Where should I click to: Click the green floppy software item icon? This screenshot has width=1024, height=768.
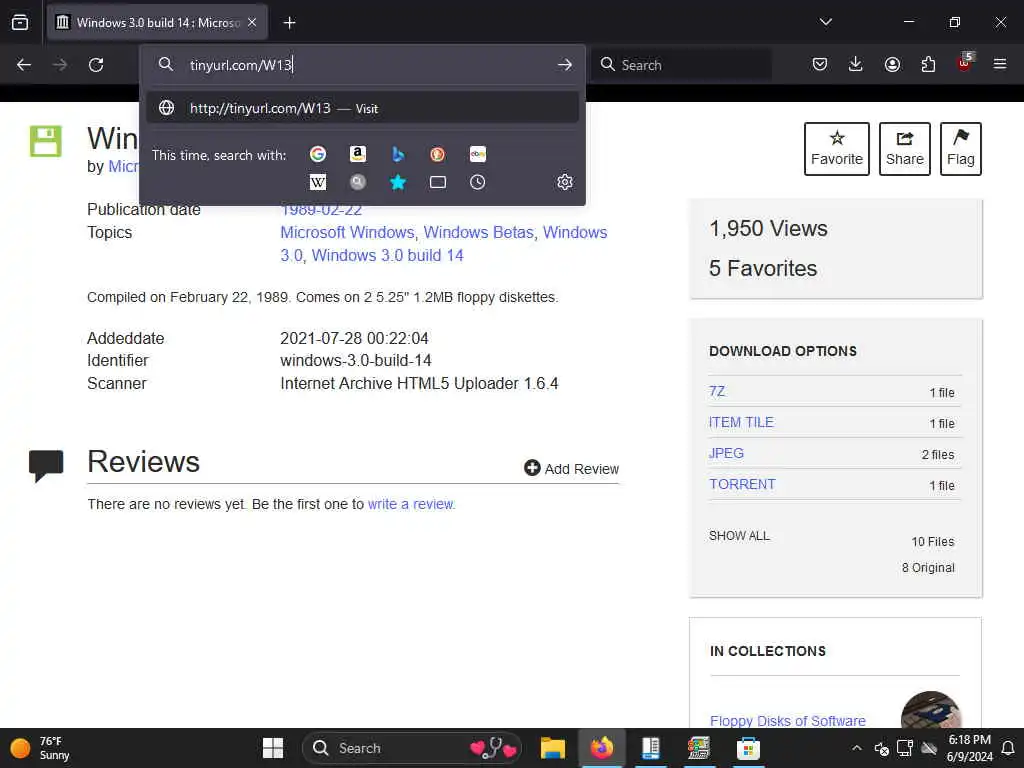pyautogui.click(x=46, y=141)
